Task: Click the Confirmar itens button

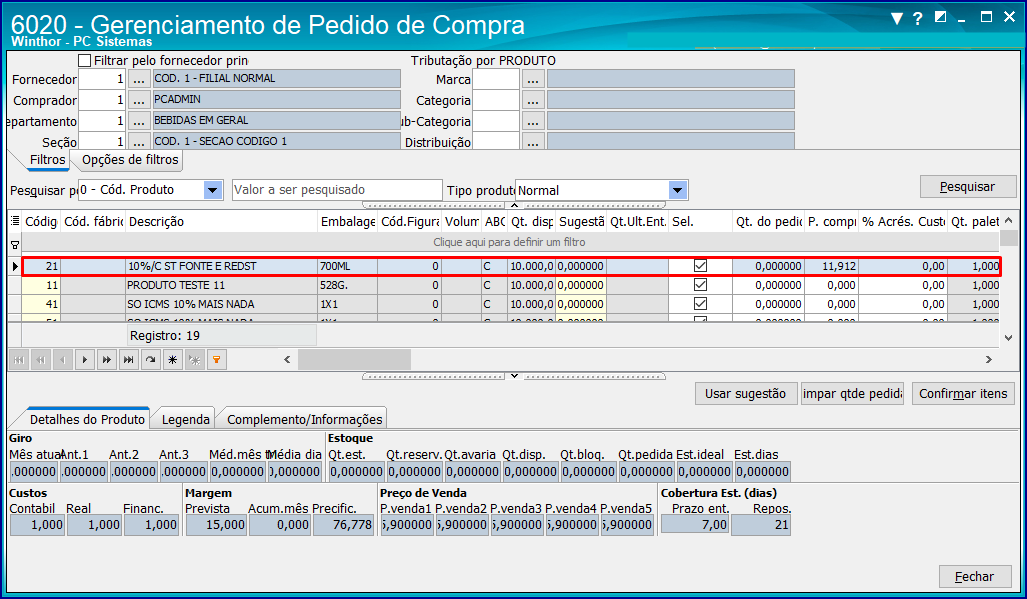Action: [x=963, y=393]
